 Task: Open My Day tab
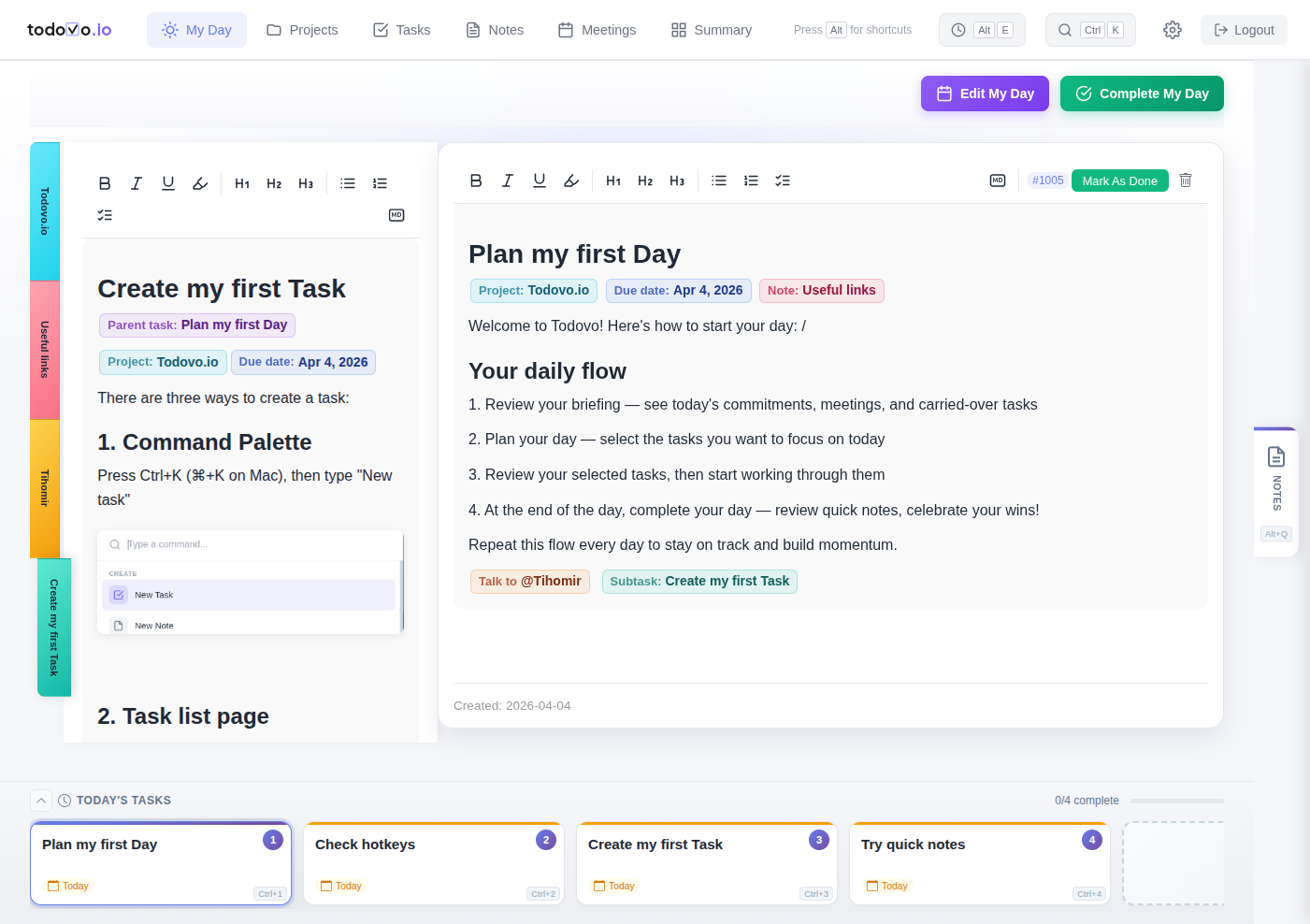pyautogui.click(x=196, y=30)
